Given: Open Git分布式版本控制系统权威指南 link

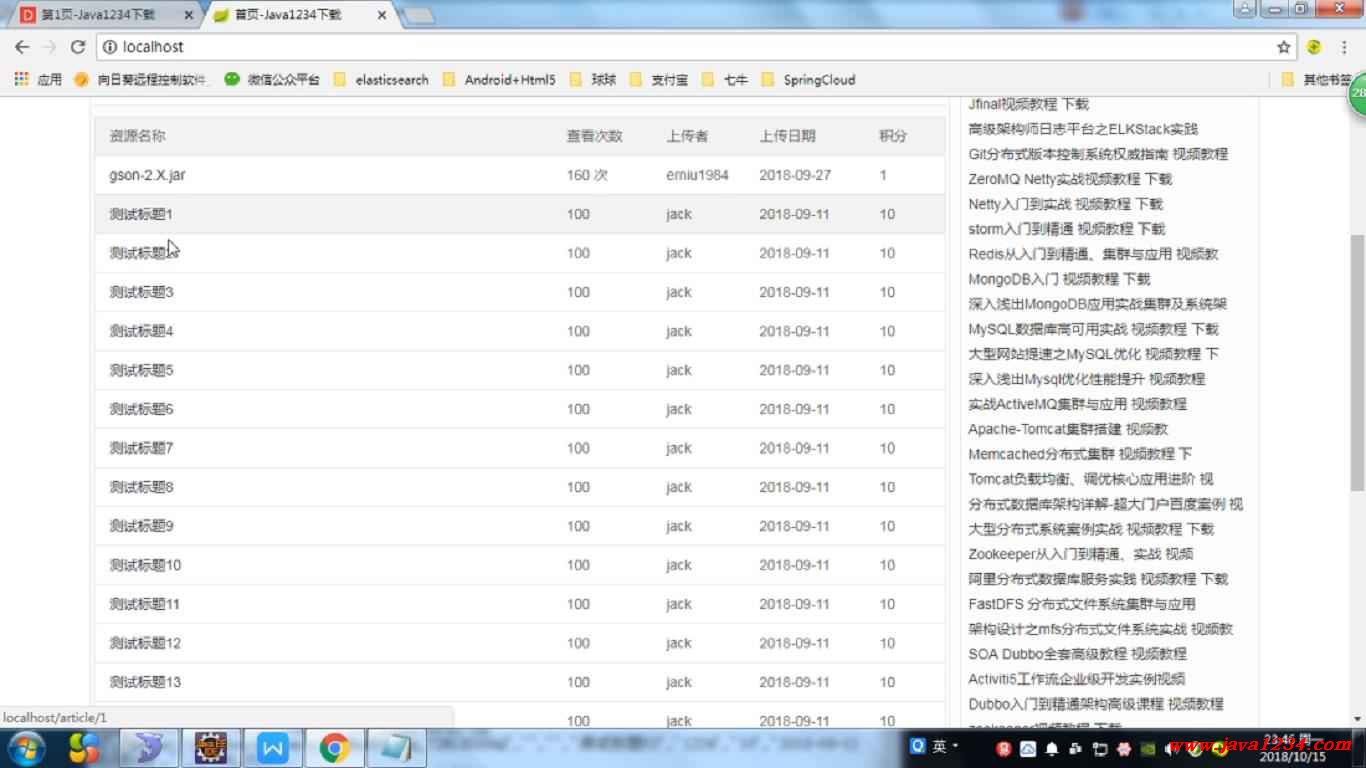Looking at the screenshot, I should (1098, 154).
